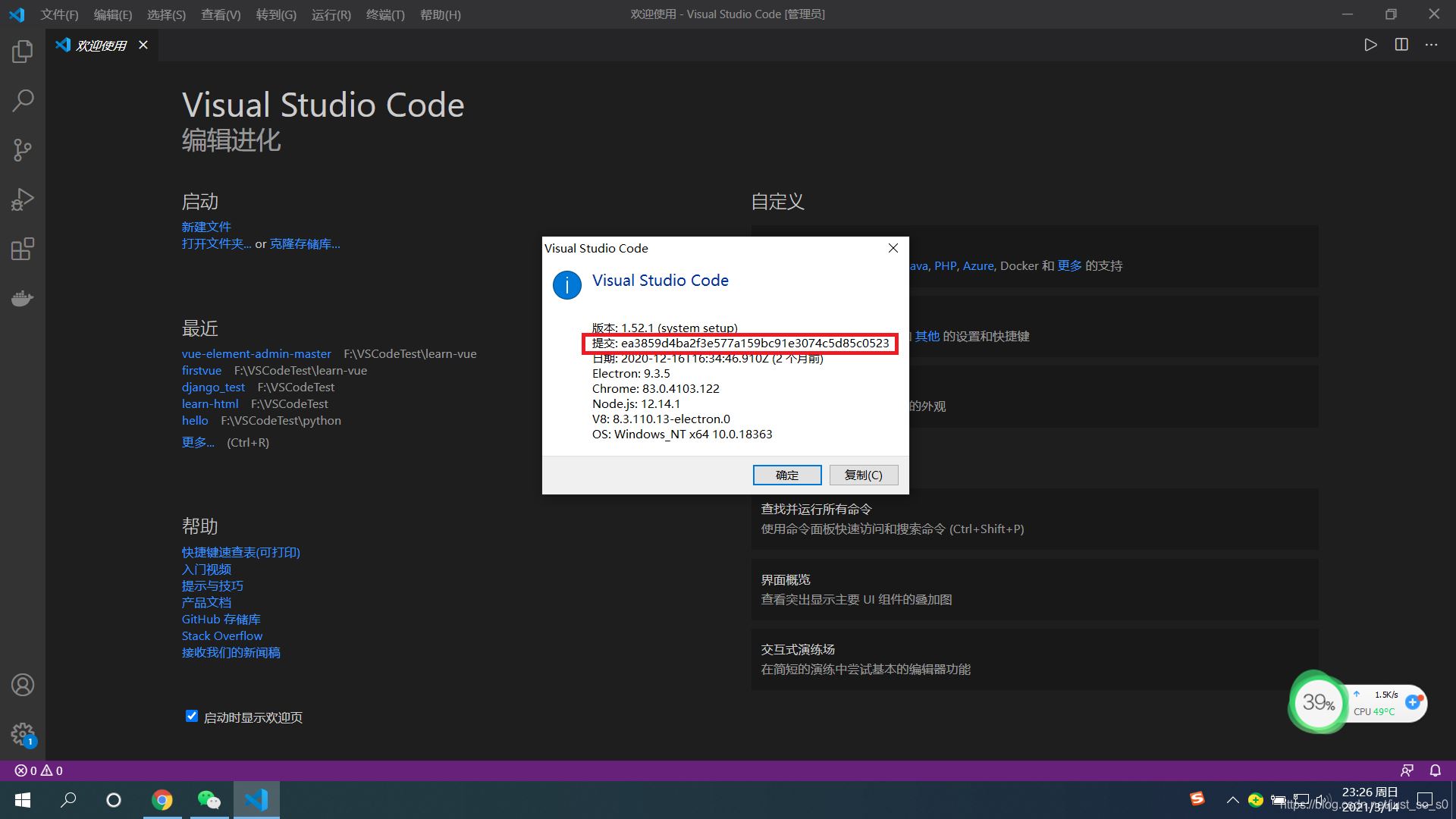Expand the recent list via 更多... link
The image size is (1456, 819).
pos(198,442)
